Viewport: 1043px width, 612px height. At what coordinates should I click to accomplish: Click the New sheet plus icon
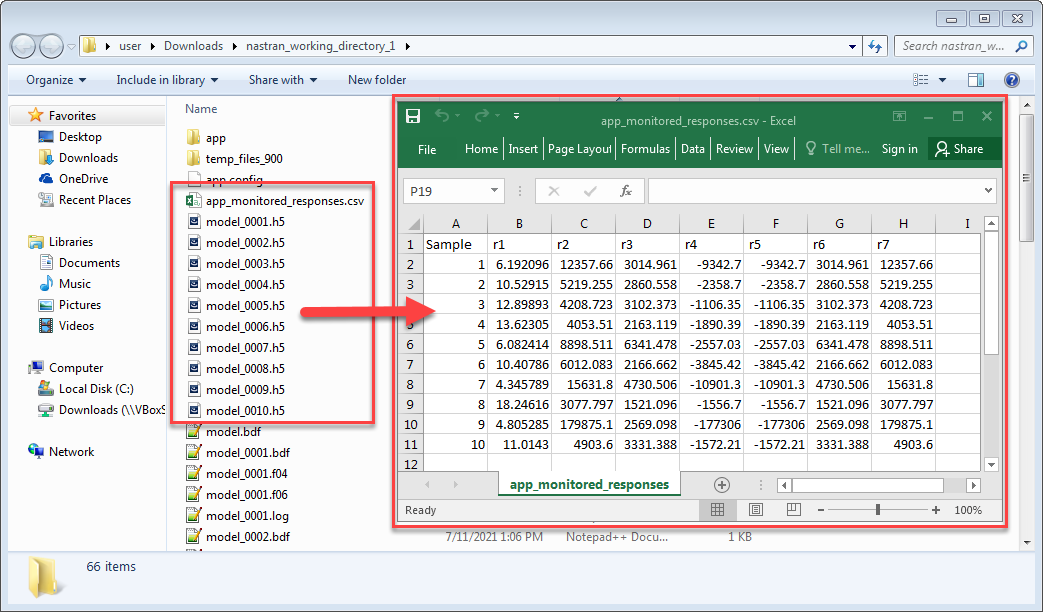point(722,485)
